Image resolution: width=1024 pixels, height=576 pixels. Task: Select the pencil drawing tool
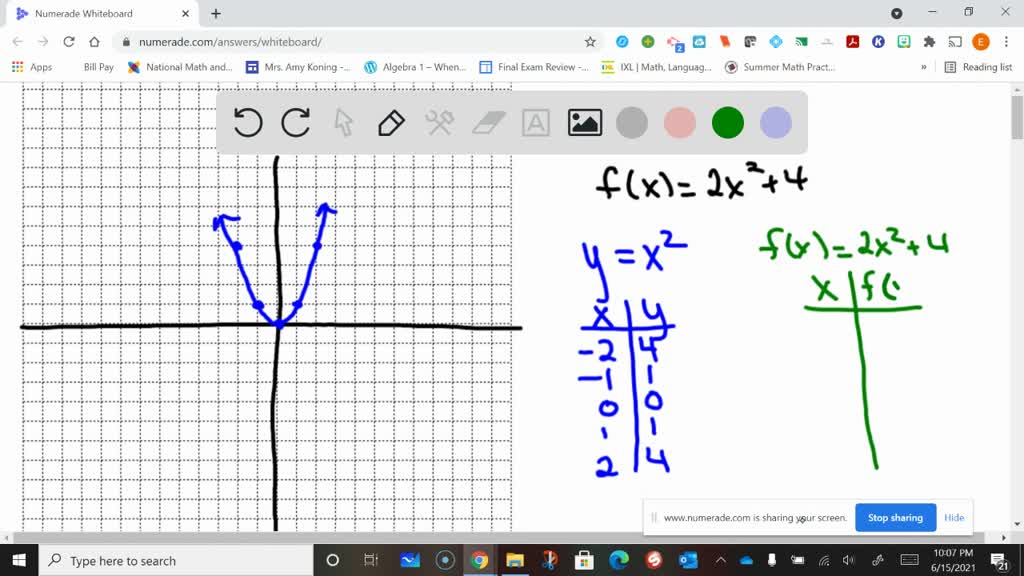pos(390,122)
